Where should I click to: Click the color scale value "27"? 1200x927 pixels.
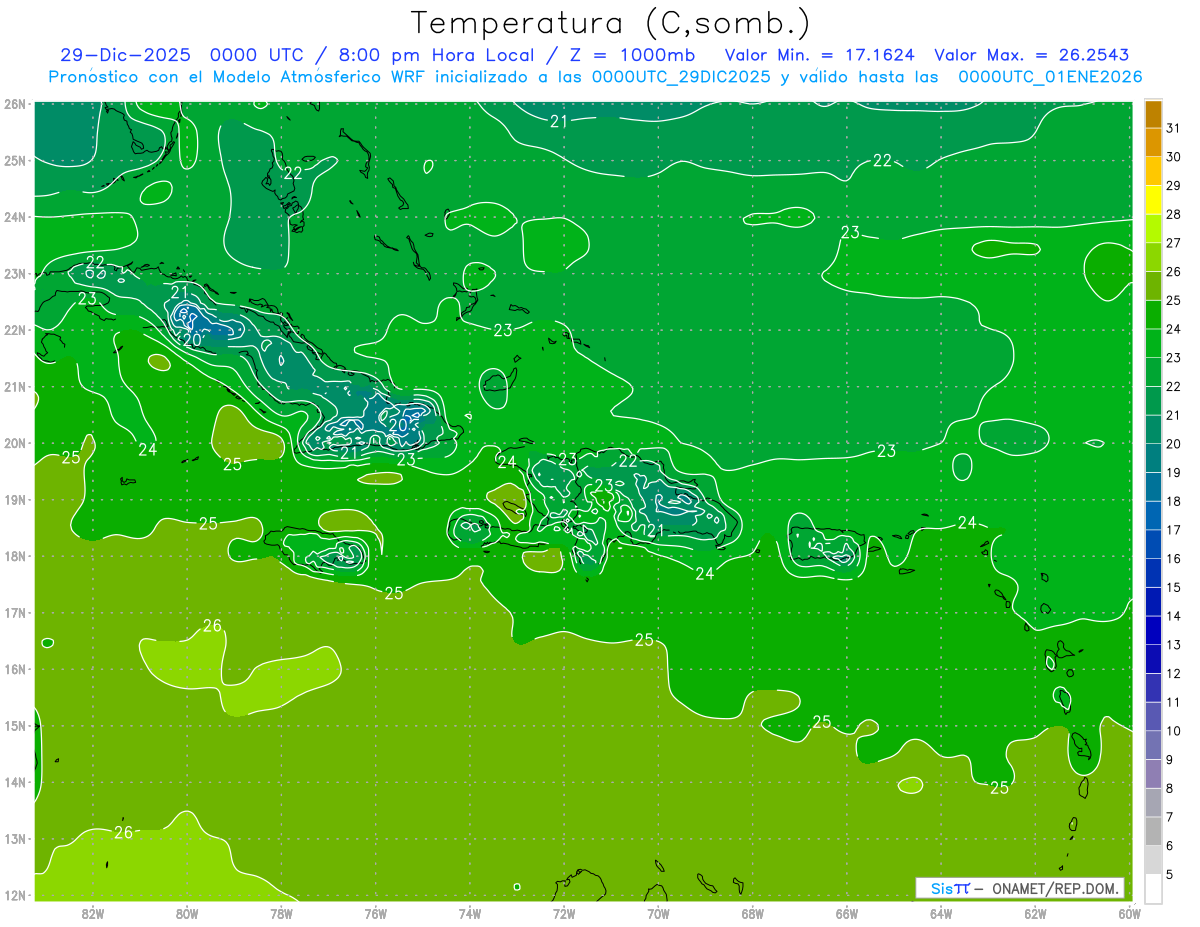tap(1174, 243)
